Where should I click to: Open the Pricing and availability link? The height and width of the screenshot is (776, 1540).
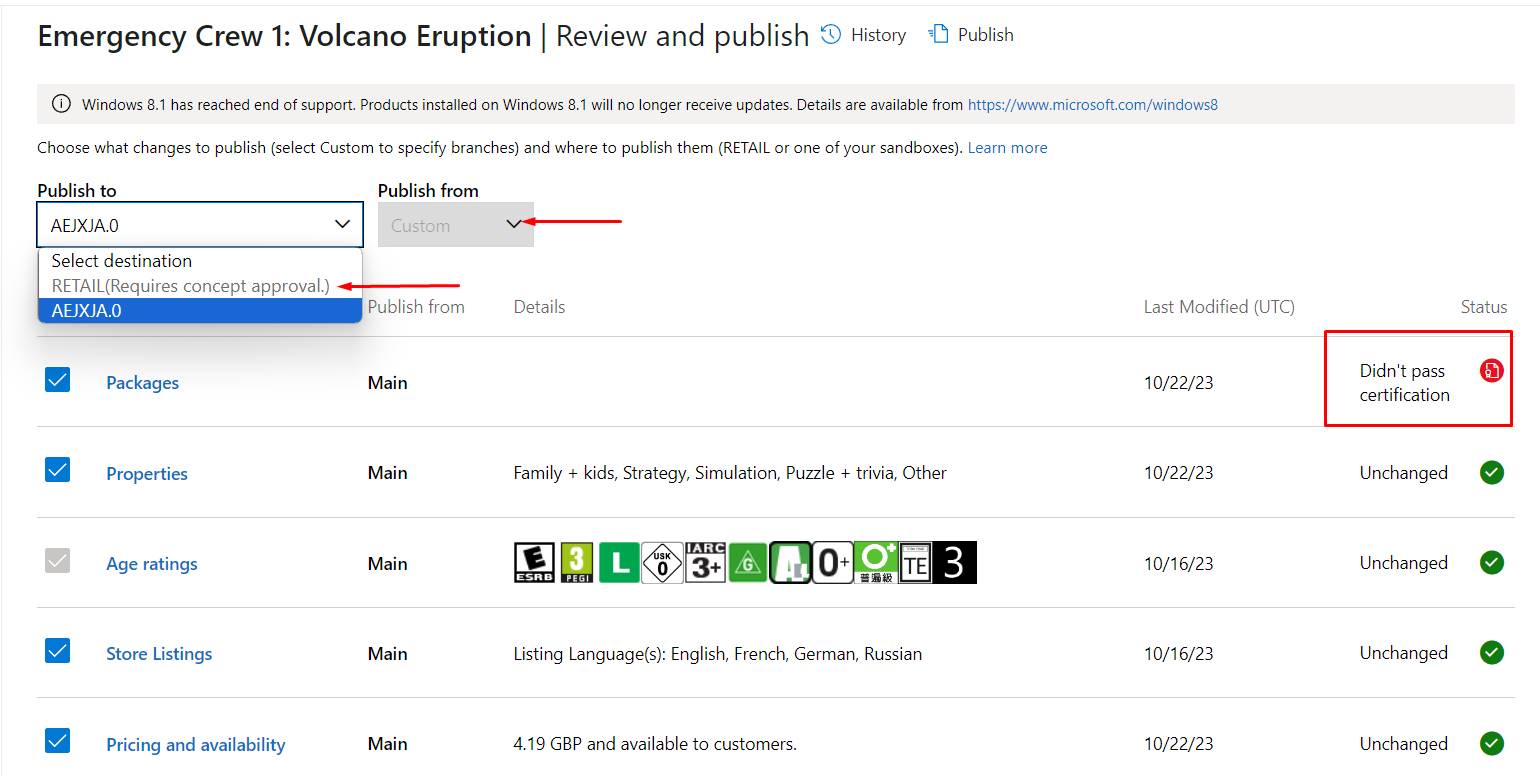196,745
